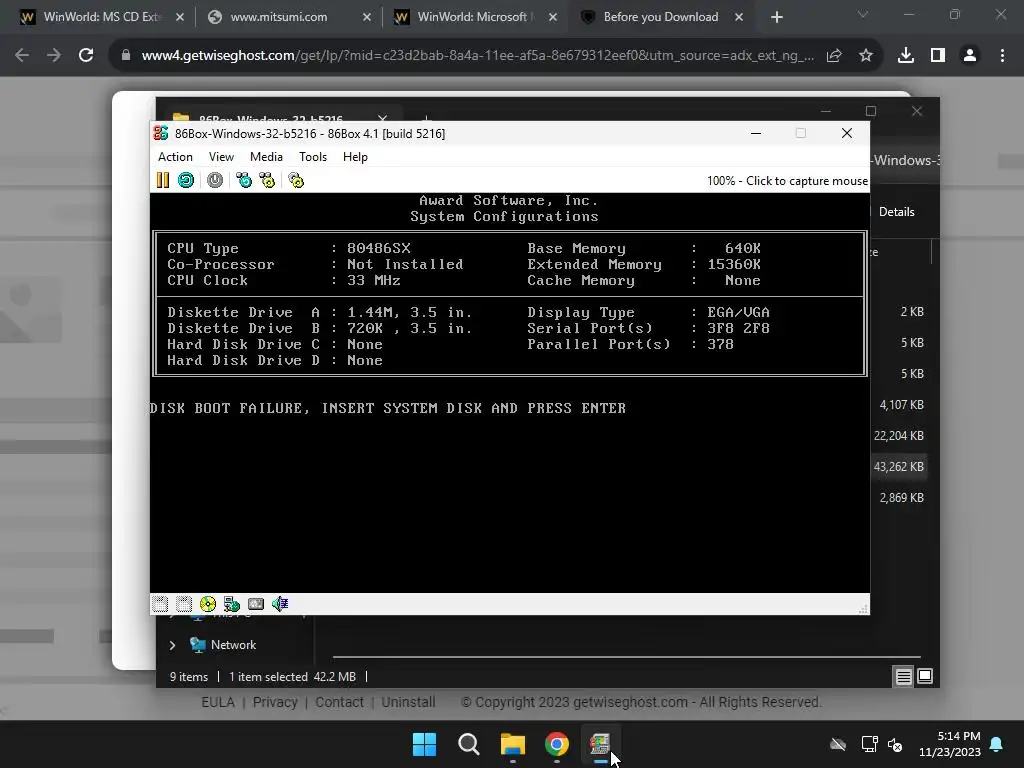Viewport: 1024px width, 768px height.
Task: Open the clock showing 5:14 PM
Action: pos(950,744)
